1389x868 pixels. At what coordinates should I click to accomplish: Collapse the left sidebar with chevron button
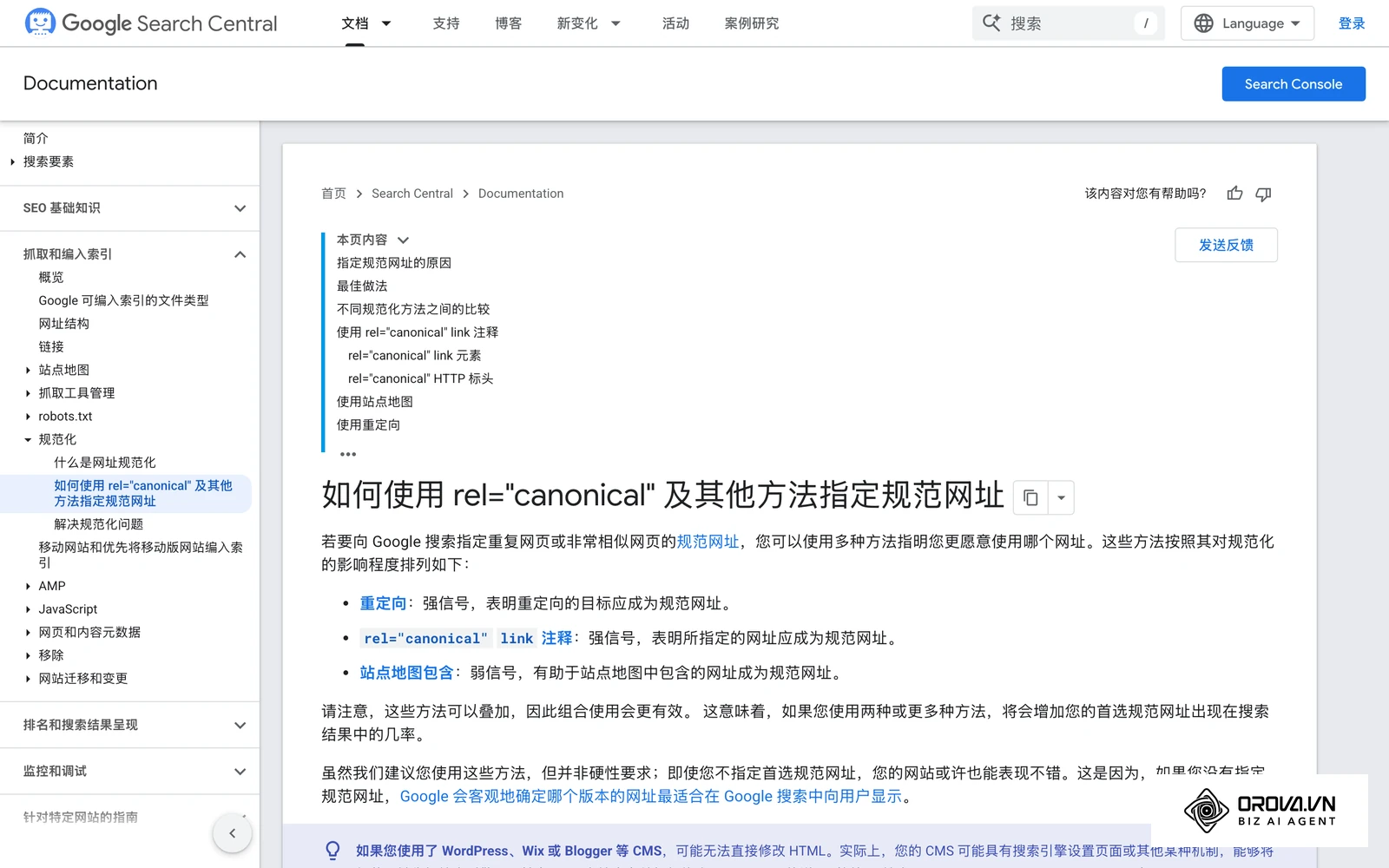tap(232, 833)
